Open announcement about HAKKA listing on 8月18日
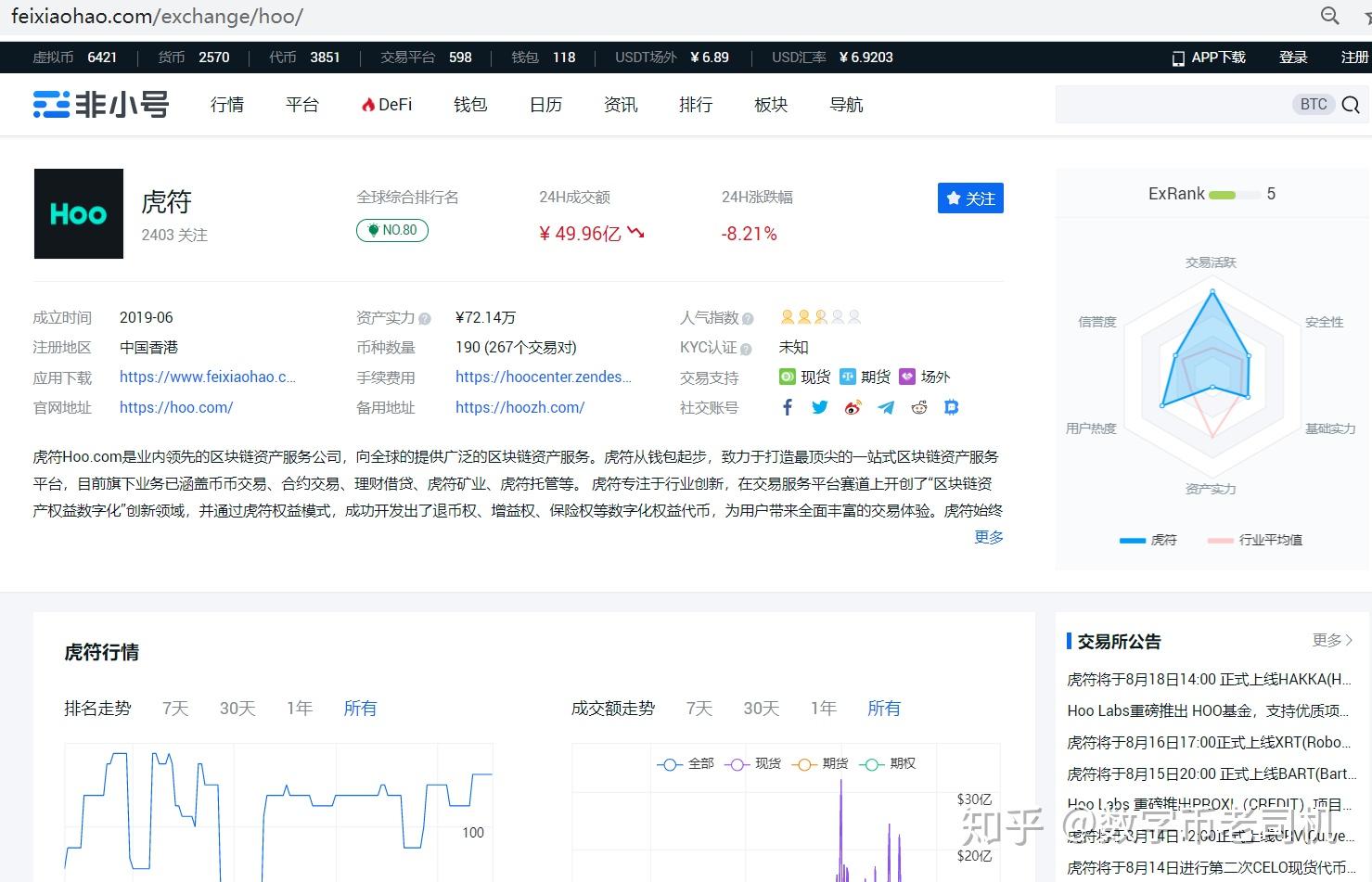This screenshot has width=1372, height=882. 1210,680
